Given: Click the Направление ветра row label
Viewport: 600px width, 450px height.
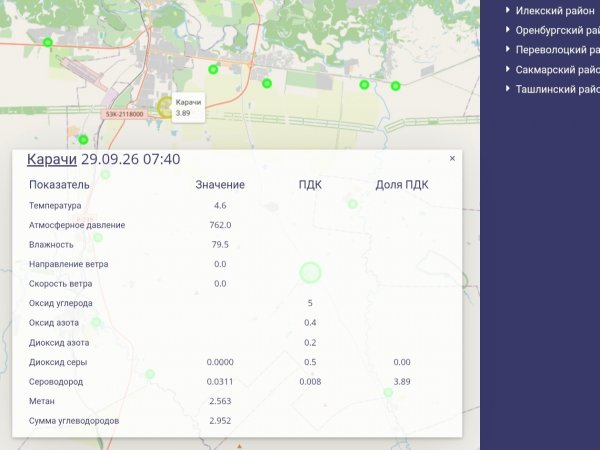Looking at the screenshot, I should (x=68, y=264).
